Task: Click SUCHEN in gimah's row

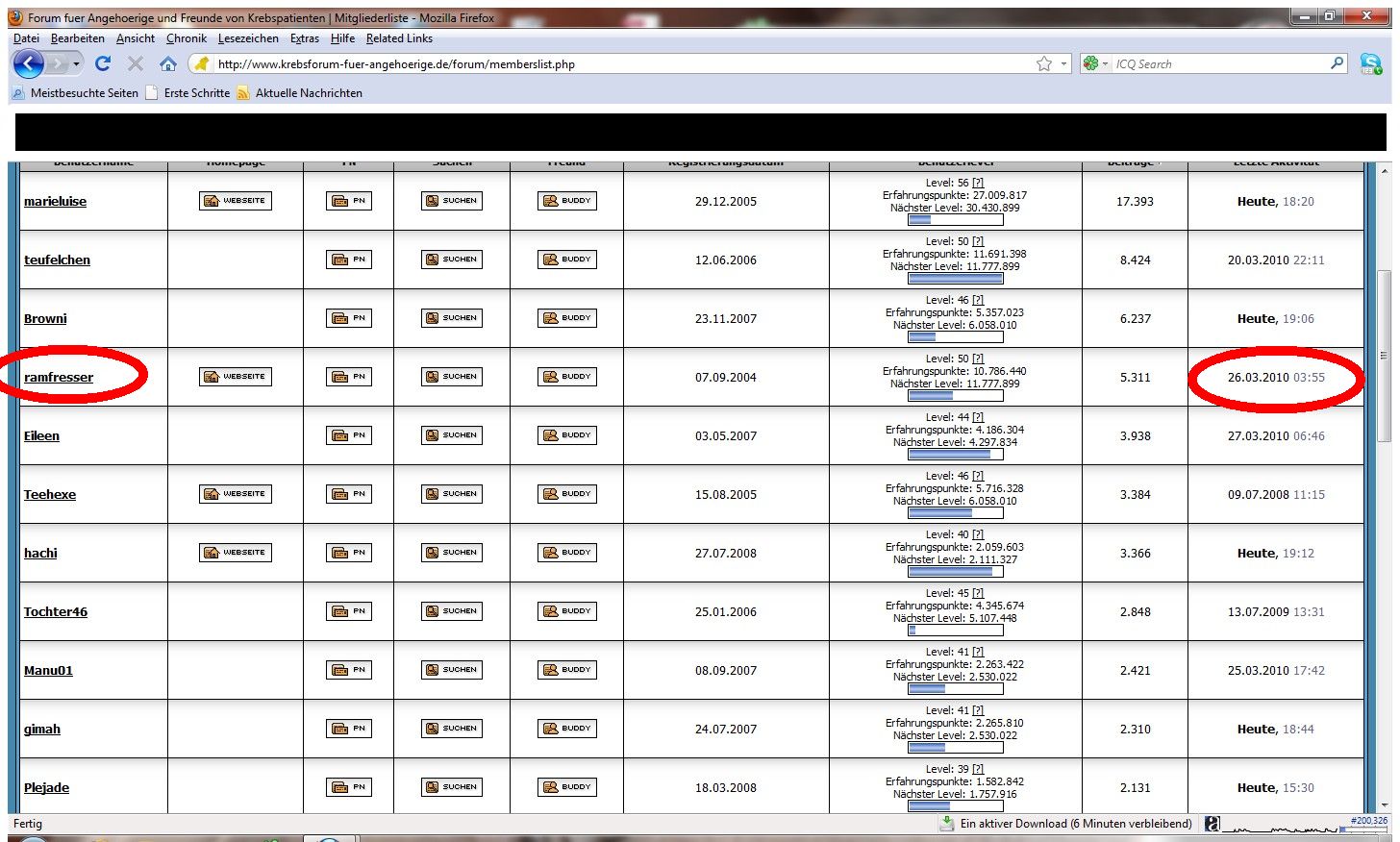Action: pyautogui.click(x=451, y=729)
